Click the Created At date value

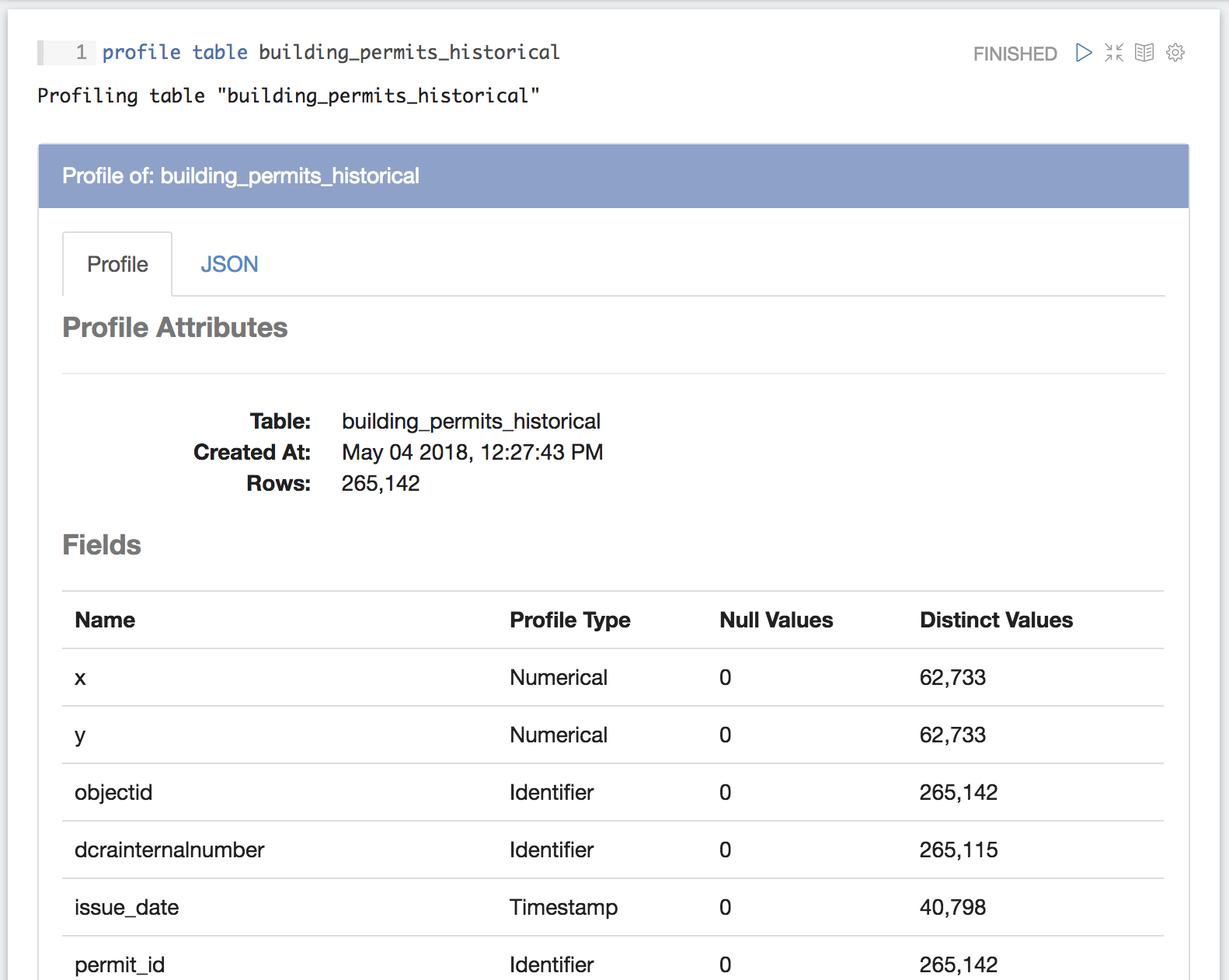click(x=472, y=452)
